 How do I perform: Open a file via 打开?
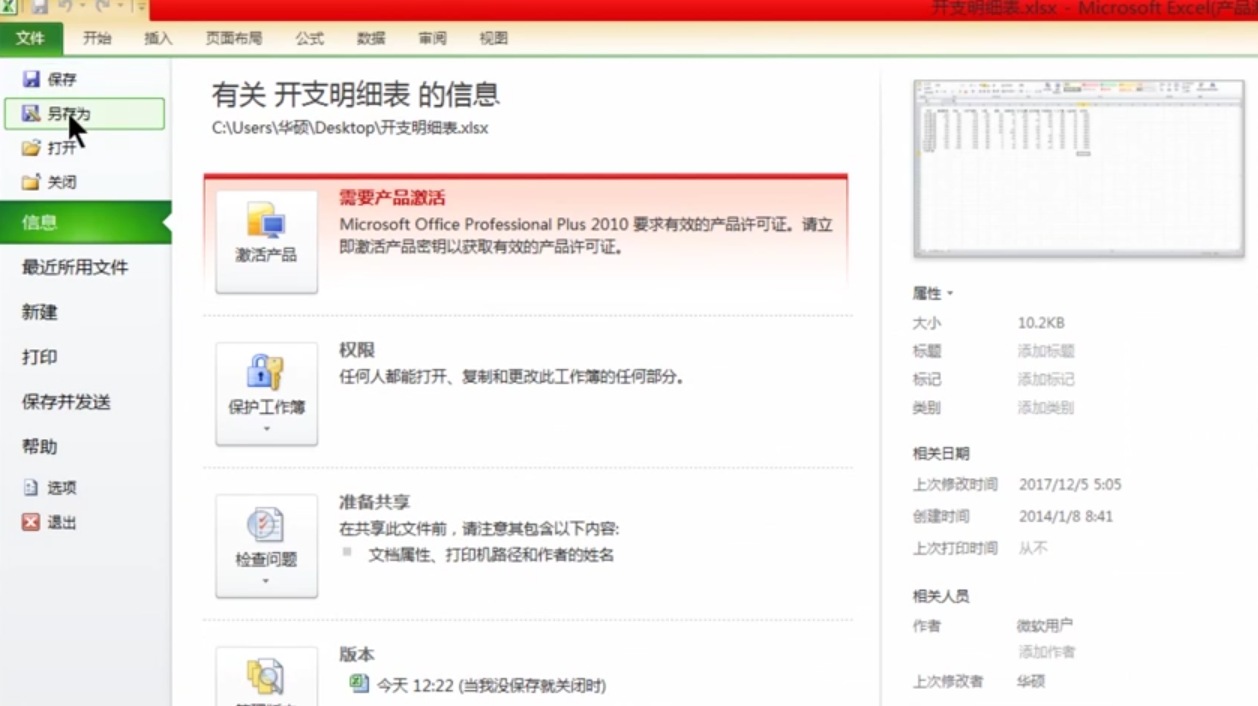tap(50, 148)
